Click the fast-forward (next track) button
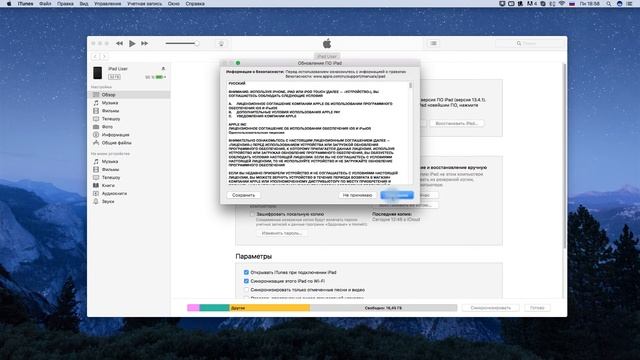640x360 pixels. point(144,43)
